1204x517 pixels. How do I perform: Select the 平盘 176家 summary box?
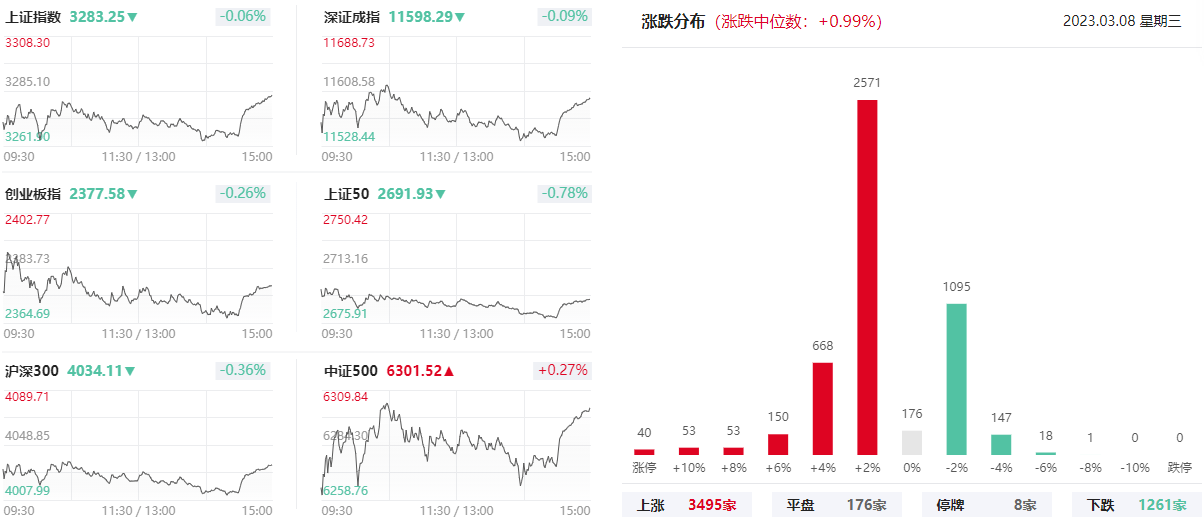pyautogui.click(x=837, y=505)
